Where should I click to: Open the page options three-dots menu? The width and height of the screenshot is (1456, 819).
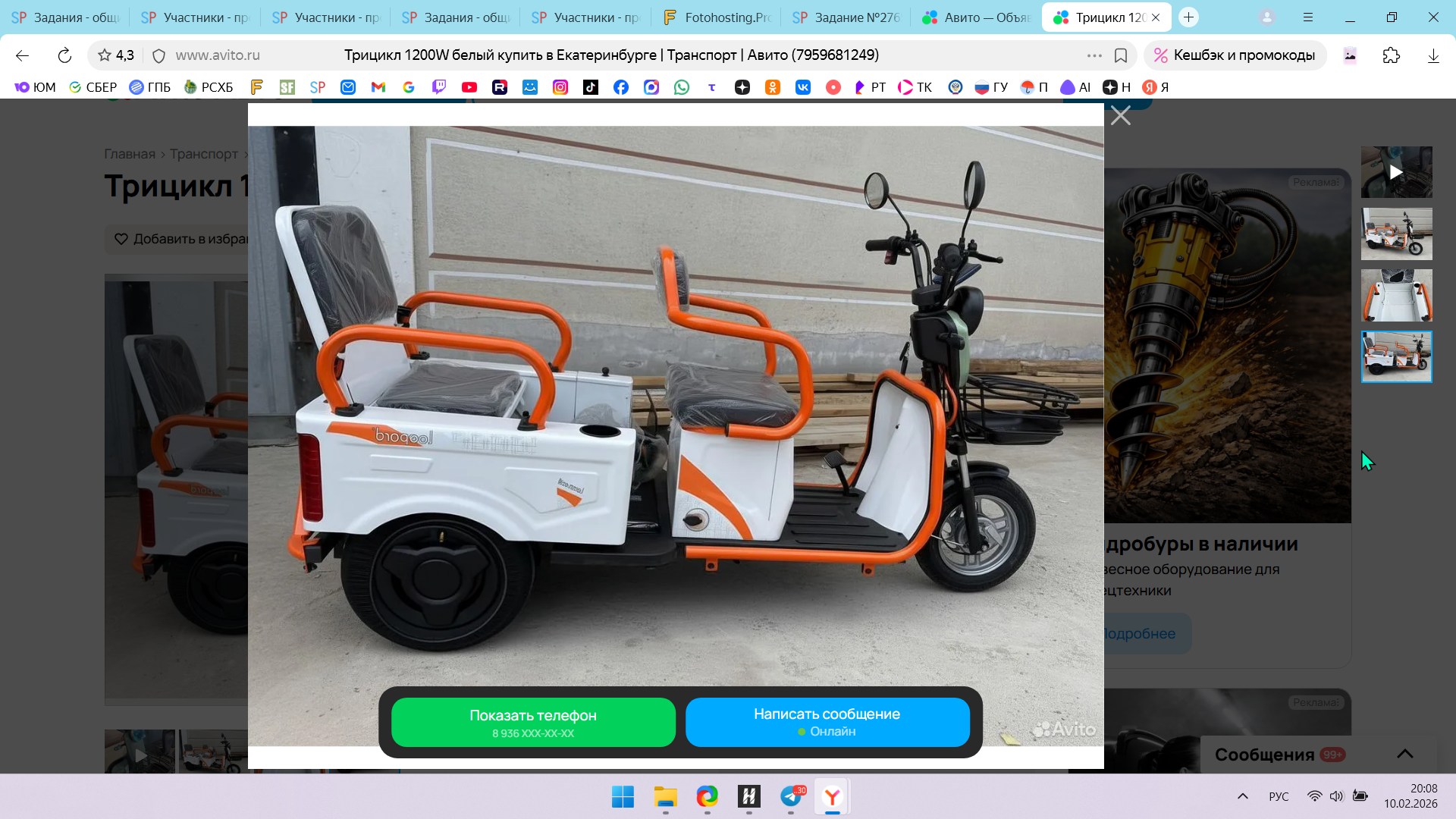tap(1094, 55)
